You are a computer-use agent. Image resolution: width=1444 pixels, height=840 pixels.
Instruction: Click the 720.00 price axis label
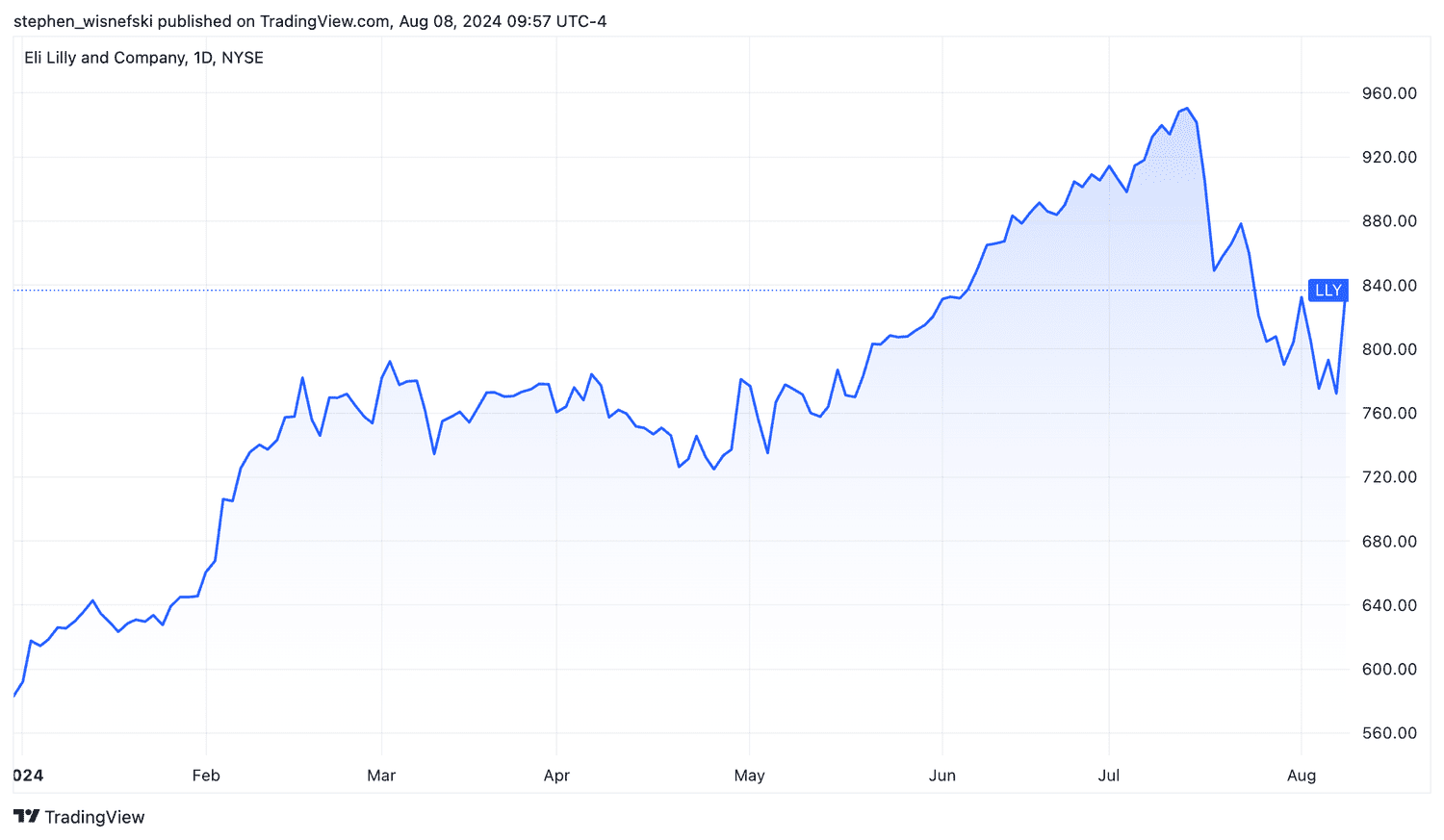(x=1389, y=477)
